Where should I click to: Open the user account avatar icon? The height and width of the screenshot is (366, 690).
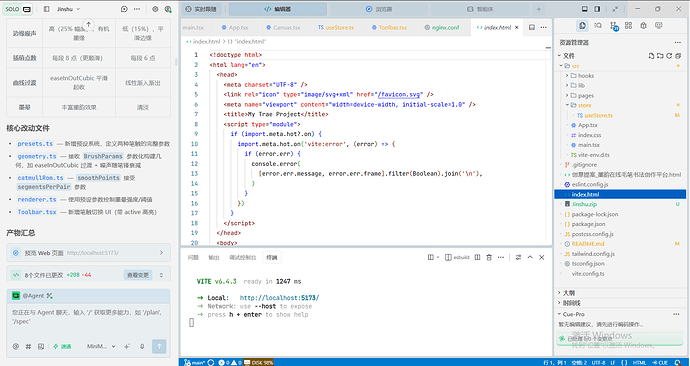point(168,9)
